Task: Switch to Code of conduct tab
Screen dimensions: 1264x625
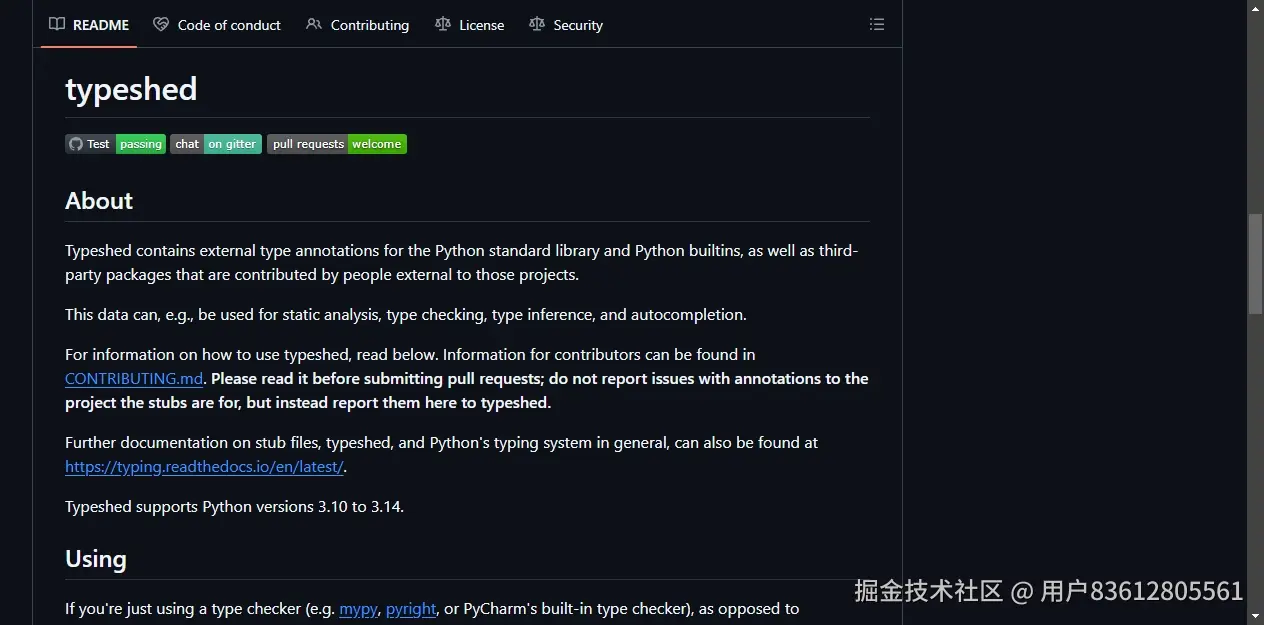Action: pos(217,25)
